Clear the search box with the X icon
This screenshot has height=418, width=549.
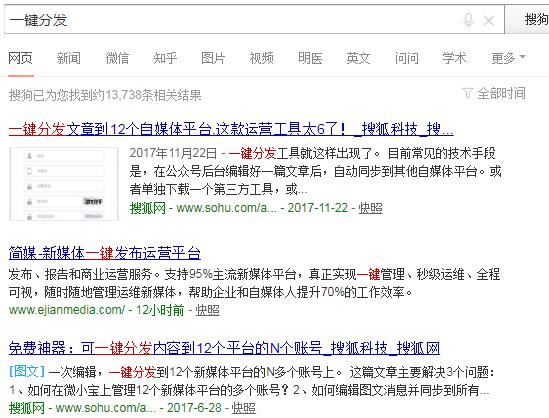click(488, 21)
